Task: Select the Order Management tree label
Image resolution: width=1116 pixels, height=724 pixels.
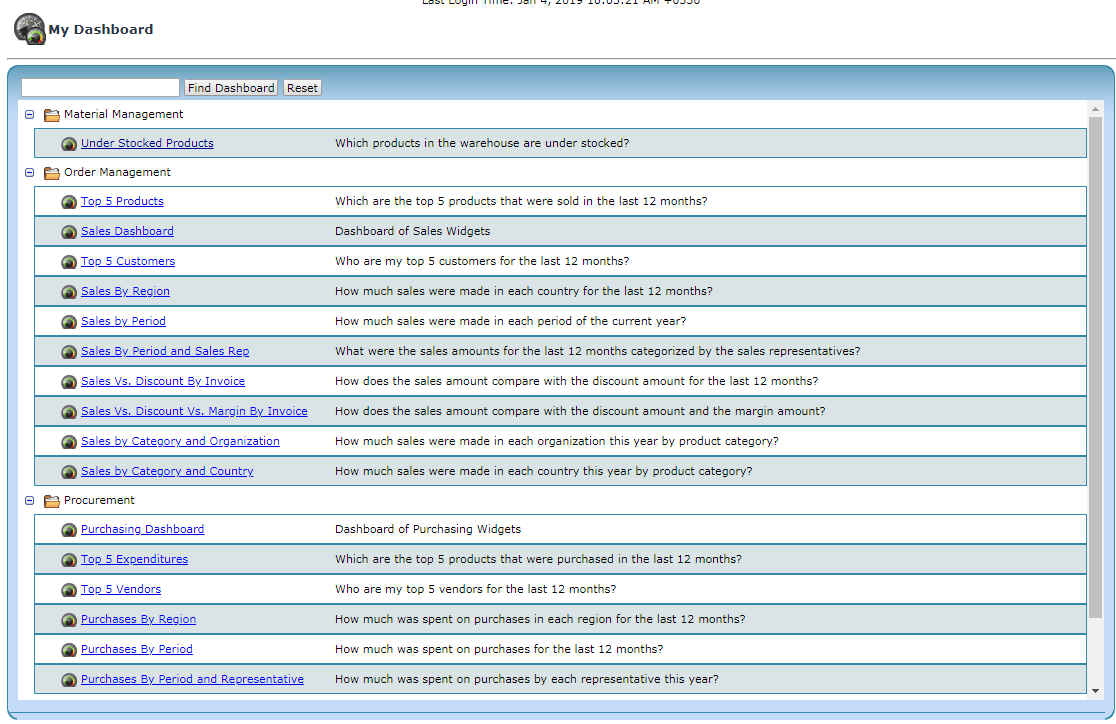Action: click(x=117, y=172)
